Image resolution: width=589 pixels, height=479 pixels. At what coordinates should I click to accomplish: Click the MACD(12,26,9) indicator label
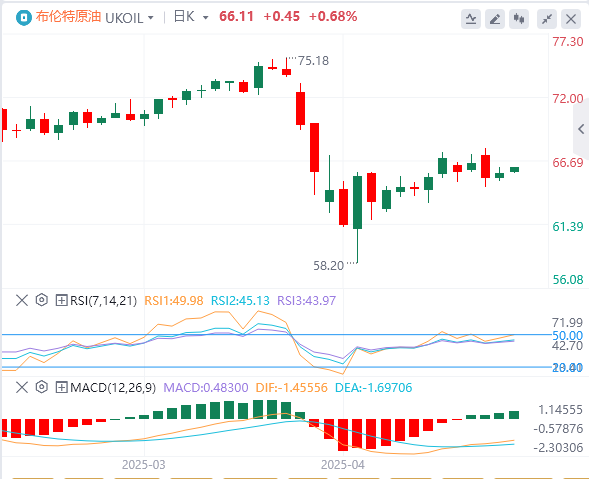coord(113,387)
